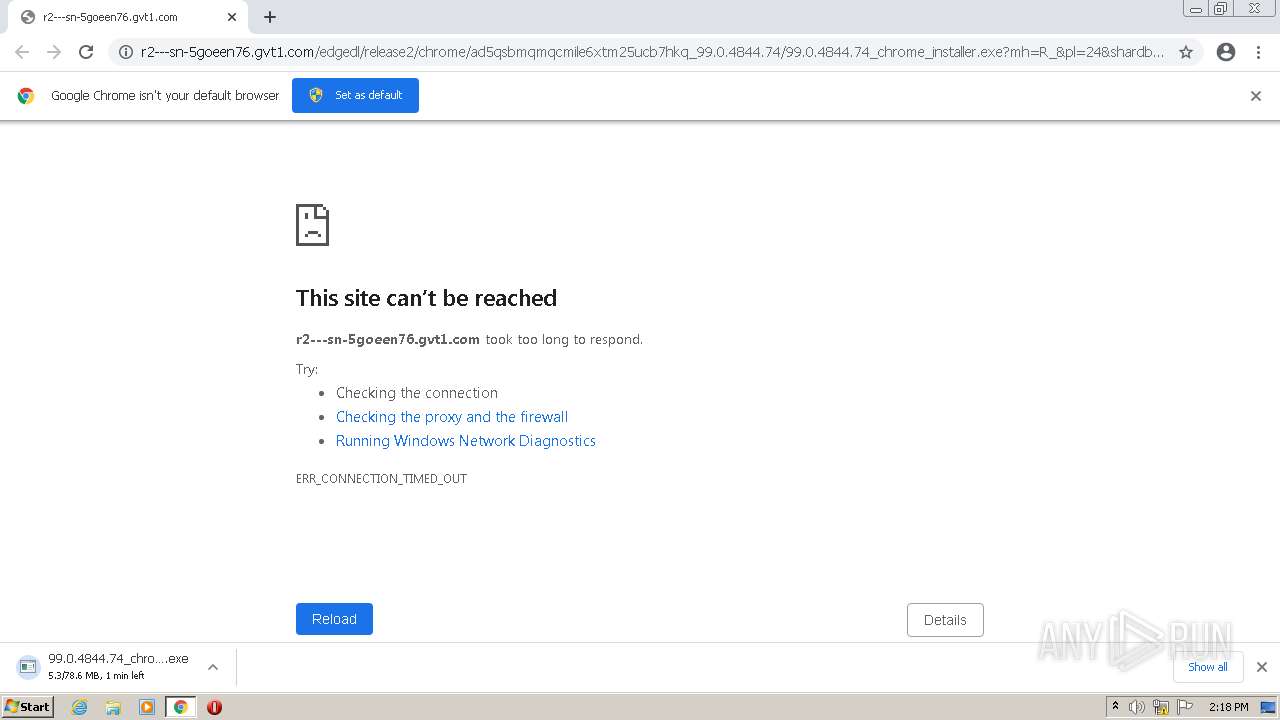This screenshot has height=720, width=1280.
Task: Click the This site can't be reached heading
Action: pos(426,298)
